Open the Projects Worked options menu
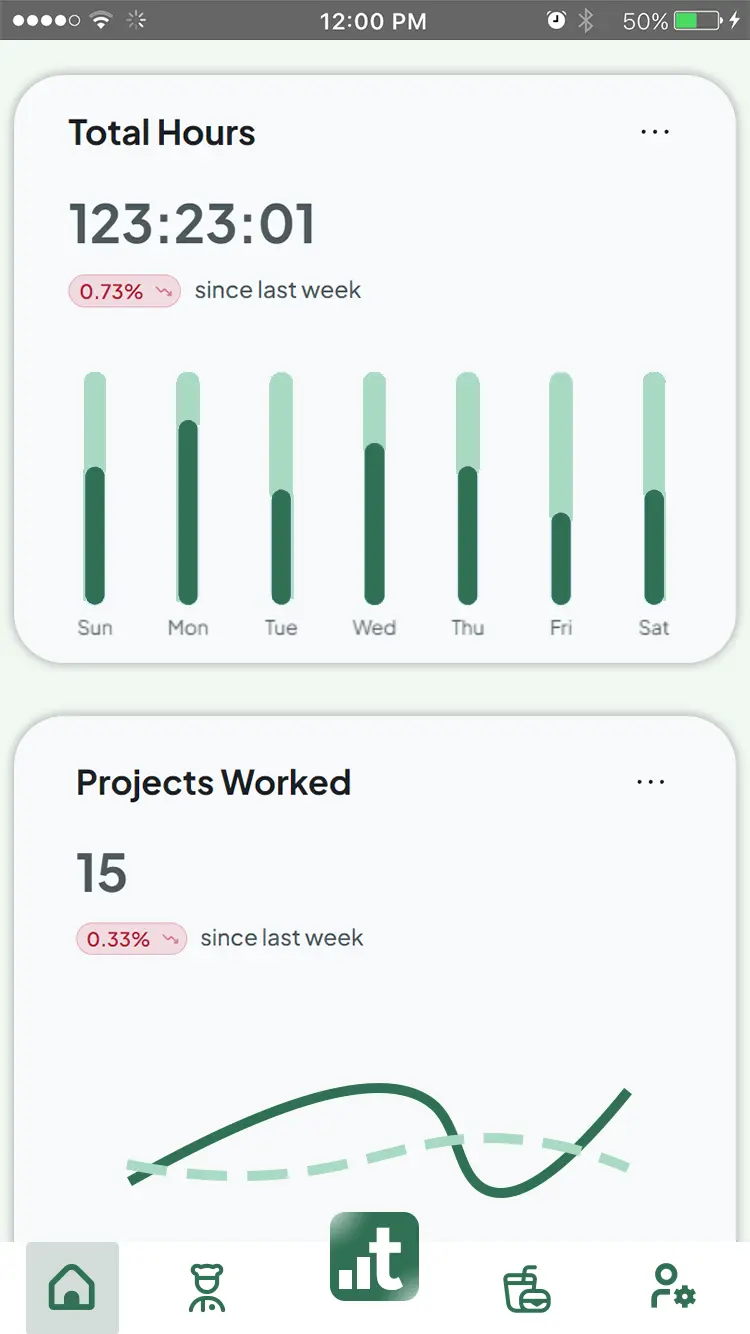This screenshot has width=750, height=1334. (651, 782)
